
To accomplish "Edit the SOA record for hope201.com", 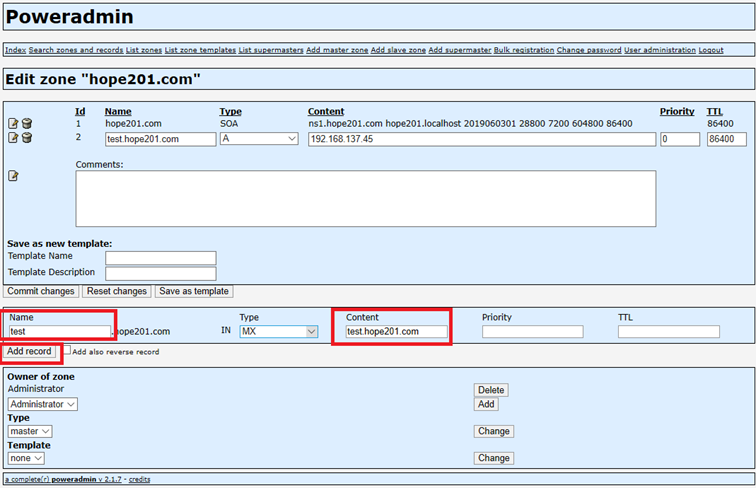I will 13,123.
